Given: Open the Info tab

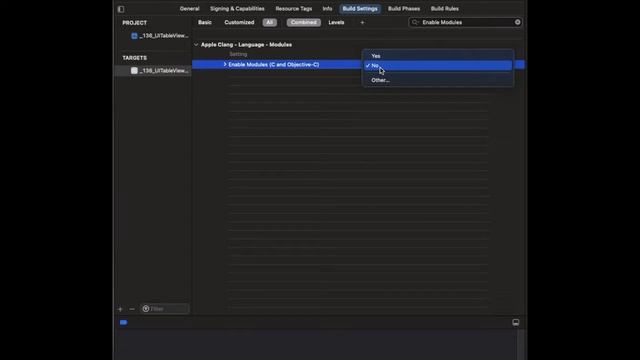Looking at the screenshot, I should click(x=327, y=9).
